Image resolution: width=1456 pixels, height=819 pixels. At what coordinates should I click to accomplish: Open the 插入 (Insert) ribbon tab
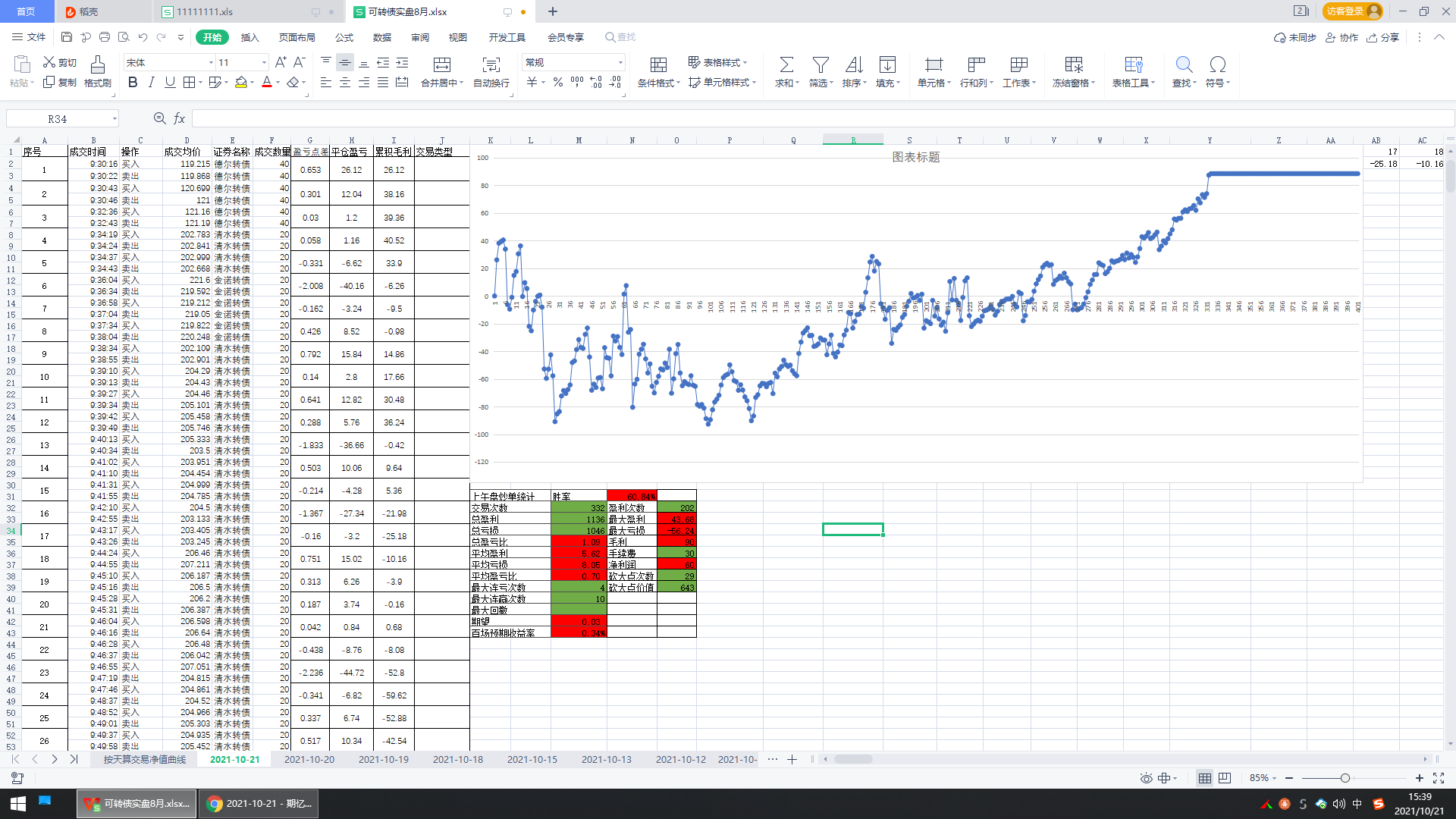click(x=249, y=37)
